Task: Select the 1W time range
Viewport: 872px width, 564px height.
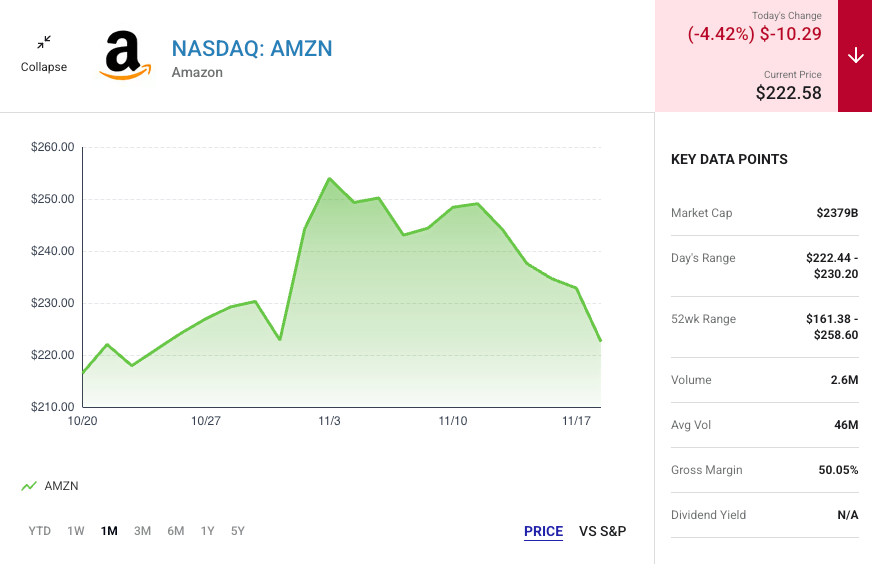Action: [76, 531]
